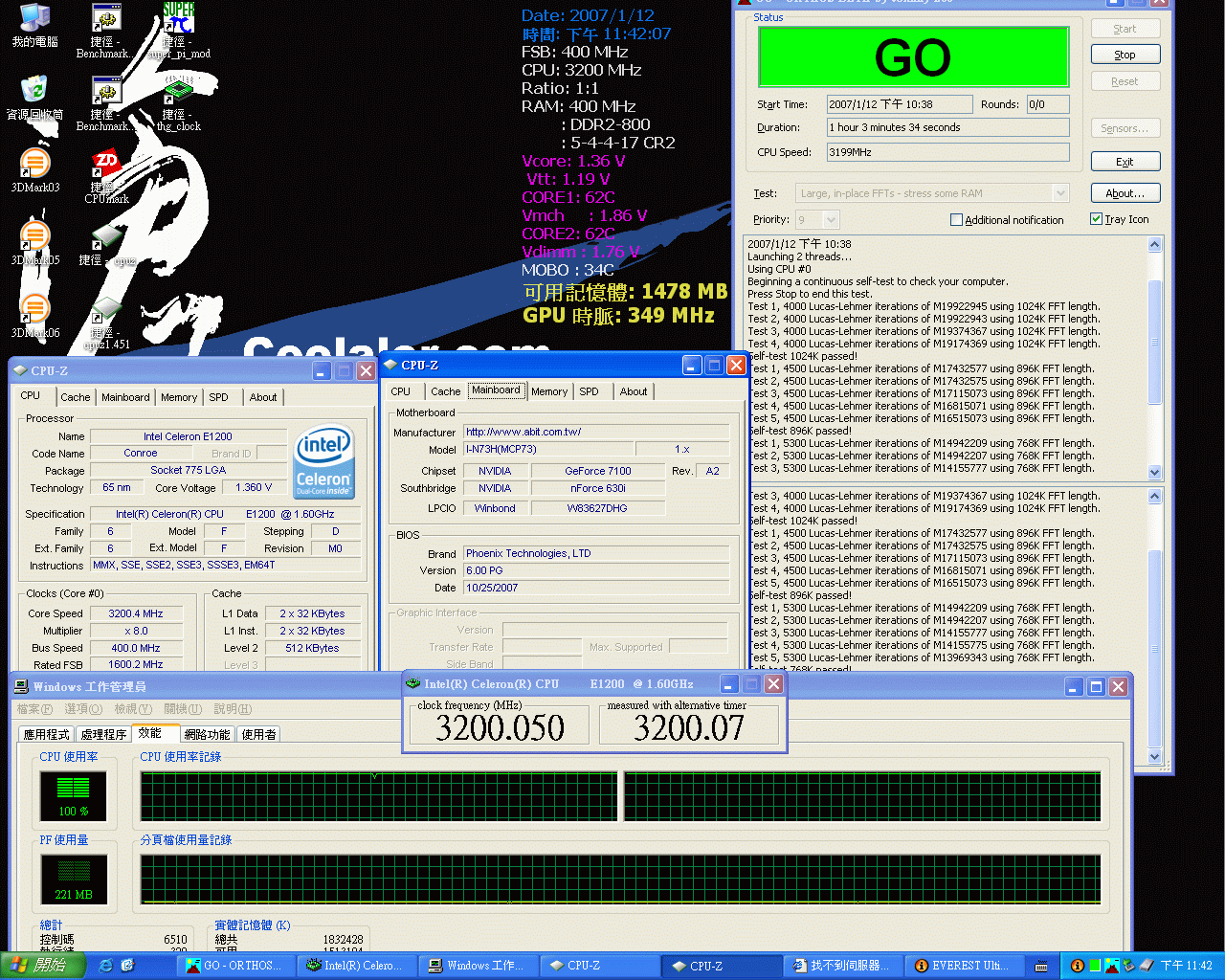Open the Benchmark shortcut beside 我的電腦
The width and height of the screenshot is (1225, 980).
tap(103, 31)
